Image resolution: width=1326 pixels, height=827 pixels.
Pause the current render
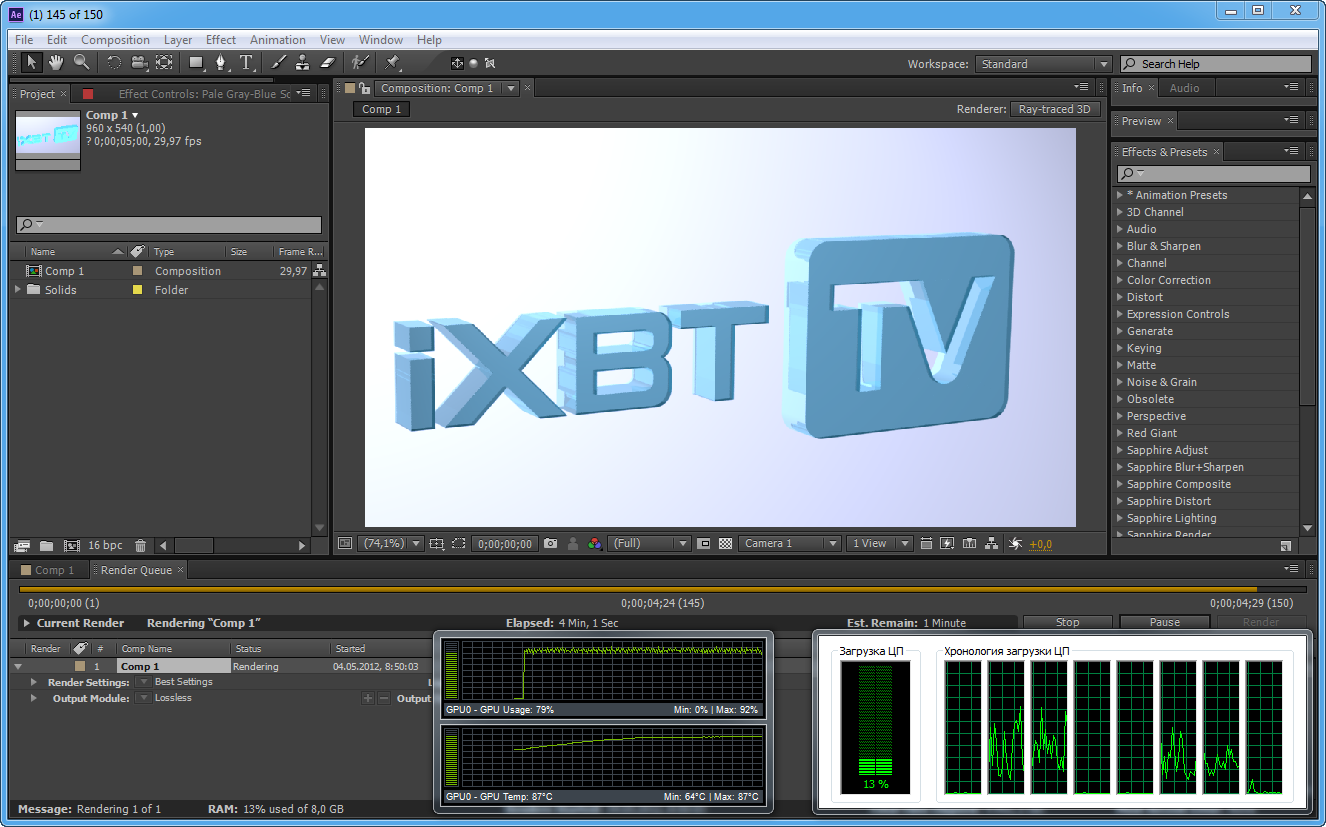point(1165,622)
